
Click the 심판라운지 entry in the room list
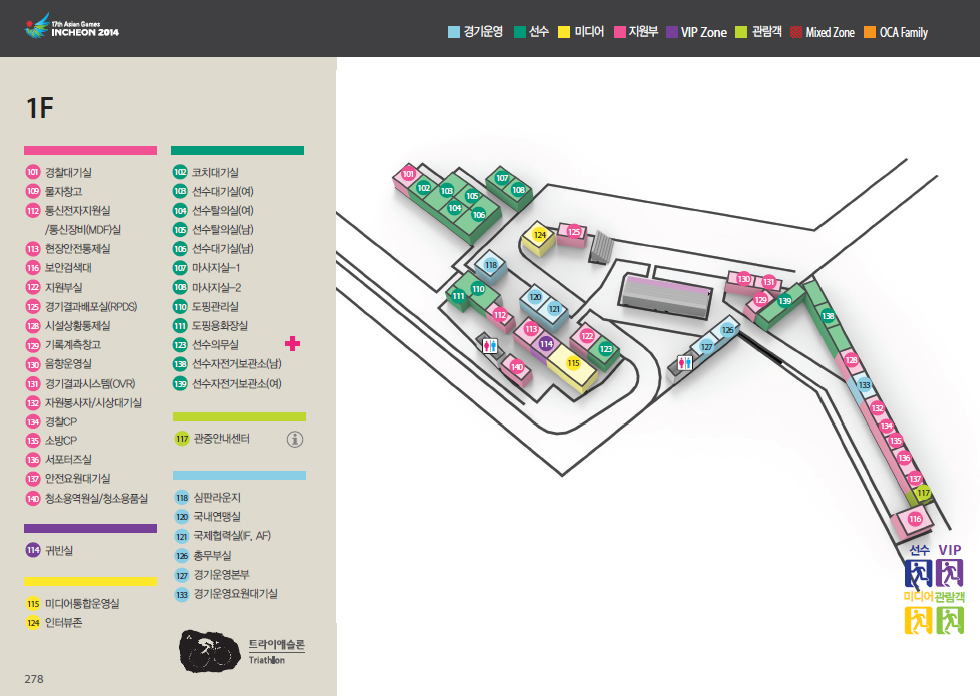coord(208,497)
